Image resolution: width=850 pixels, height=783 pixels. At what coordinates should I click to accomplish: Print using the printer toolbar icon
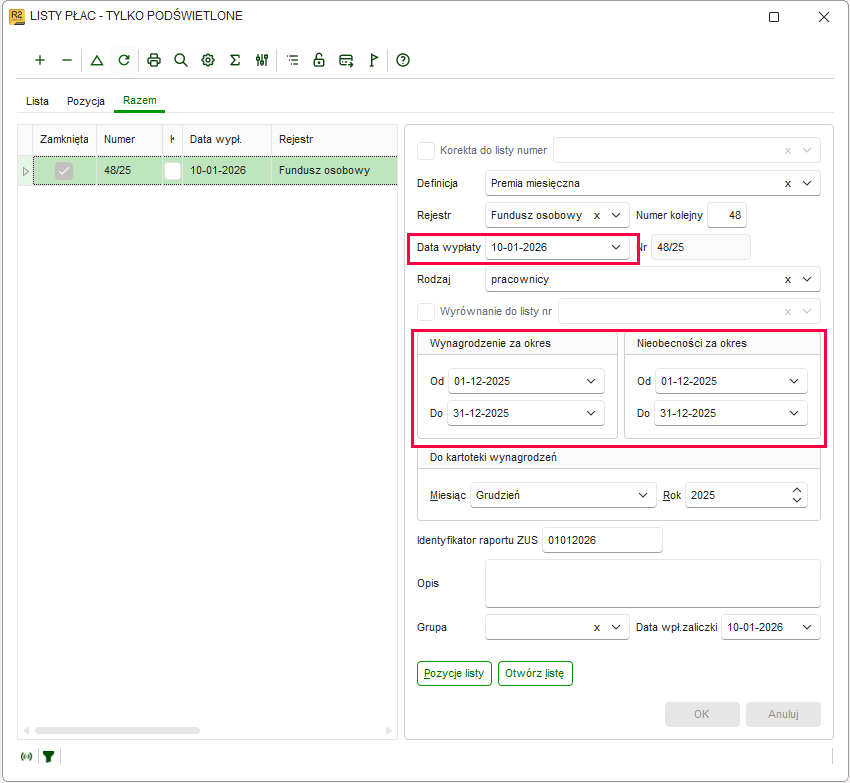(154, 60)
